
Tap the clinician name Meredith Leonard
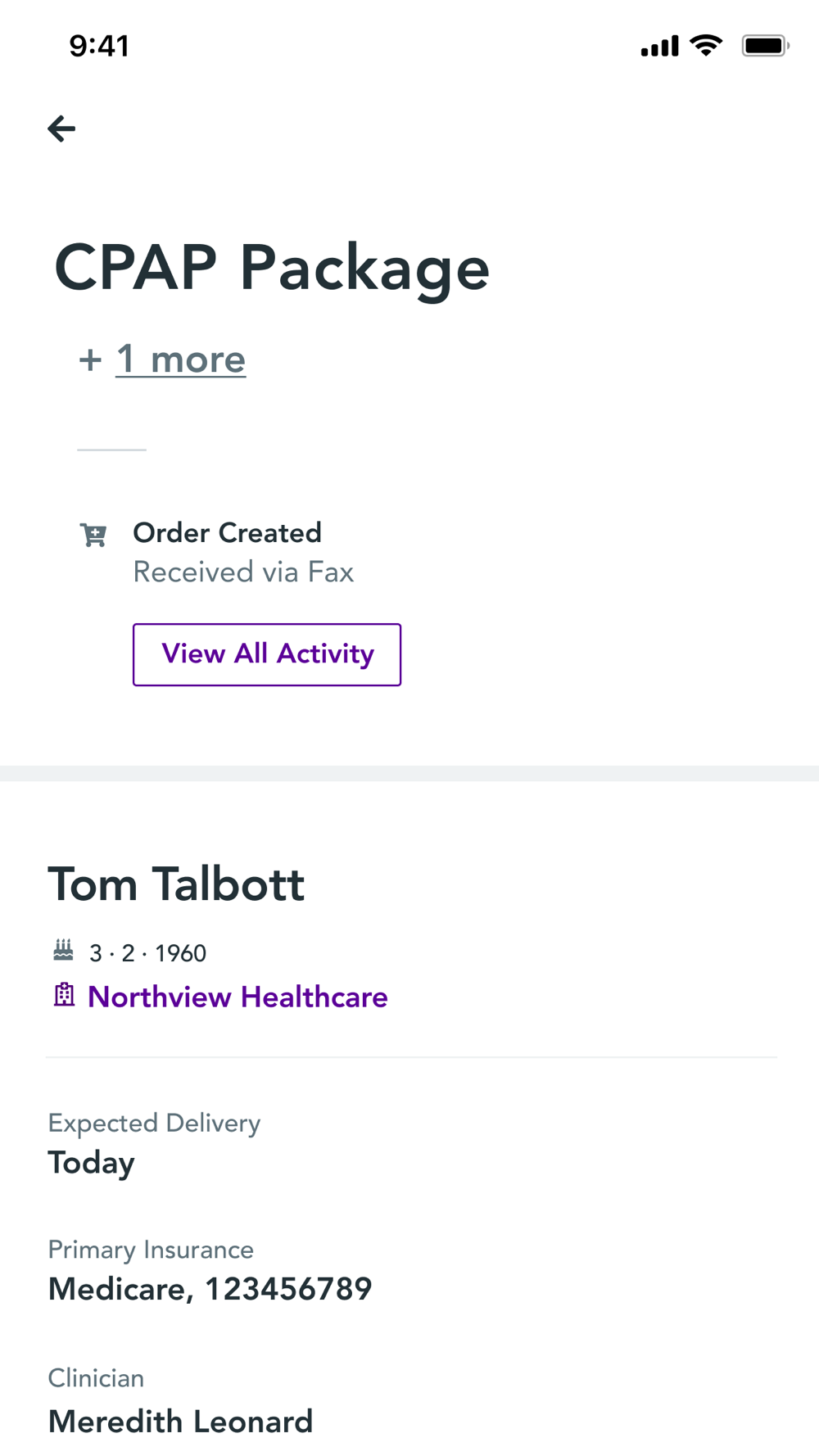[x=180, y=1422]
